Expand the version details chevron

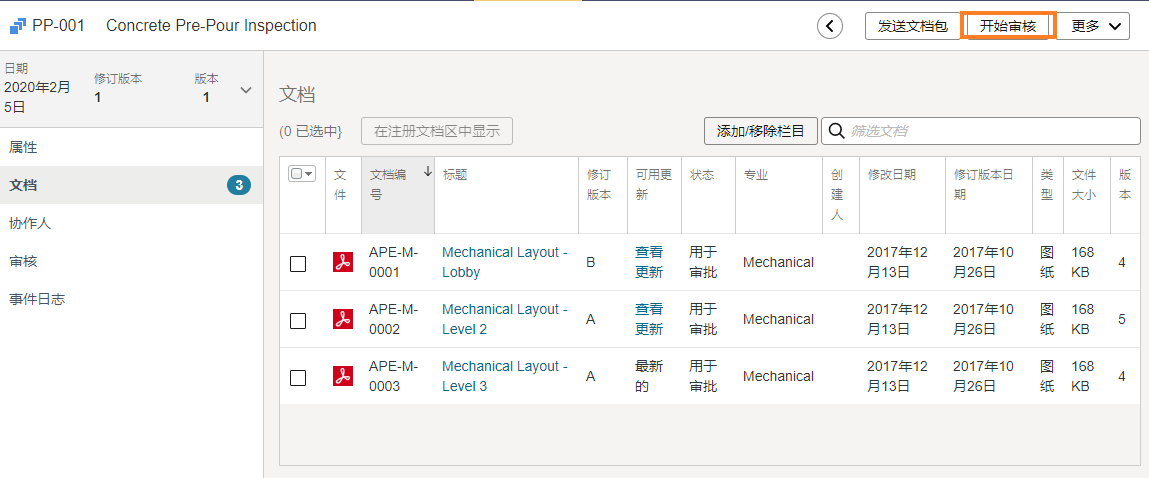(246, 90)
